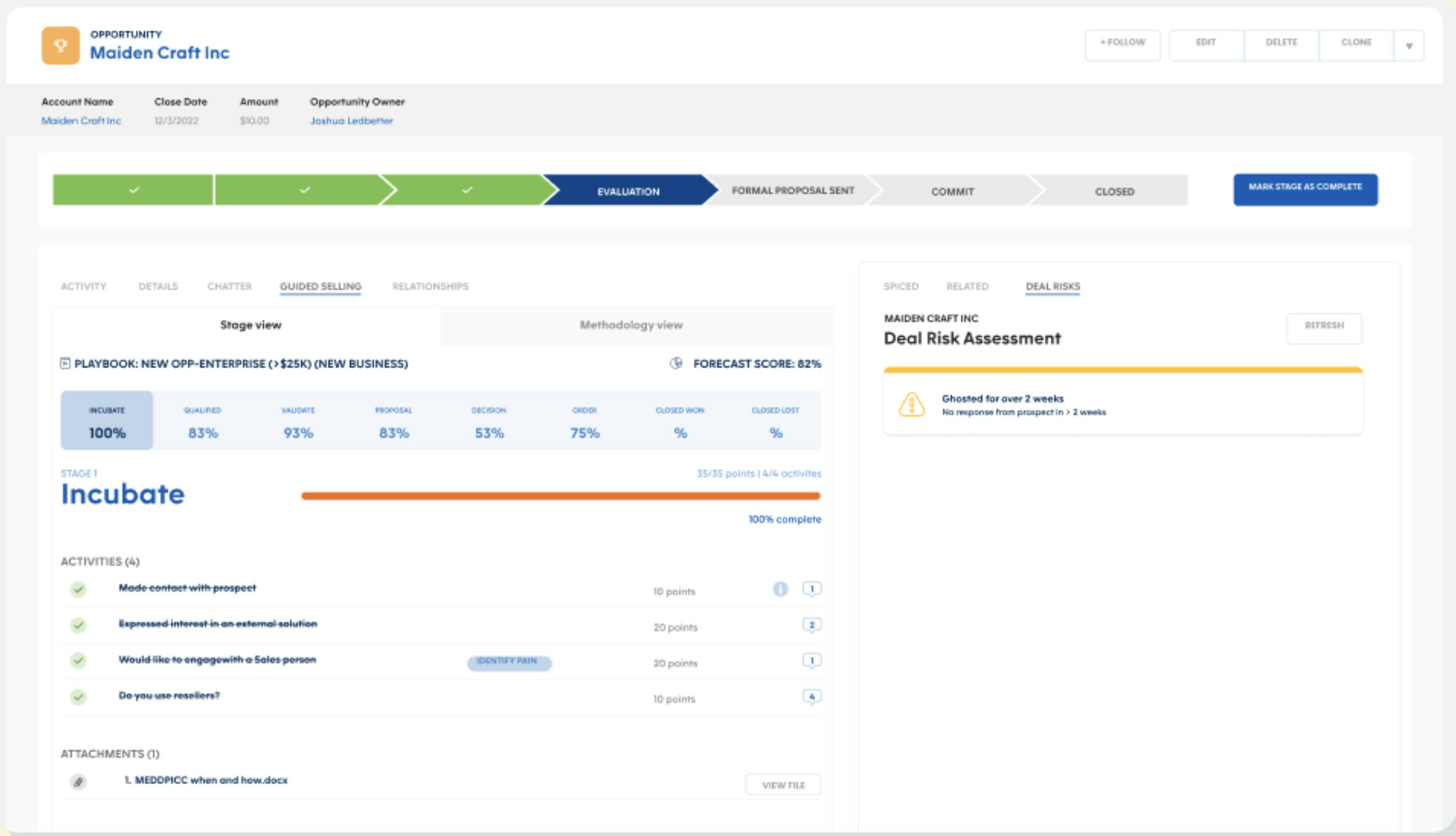Screen dimensions: 1456x836
Task: Click '100% complete' label
Action: 784,520
